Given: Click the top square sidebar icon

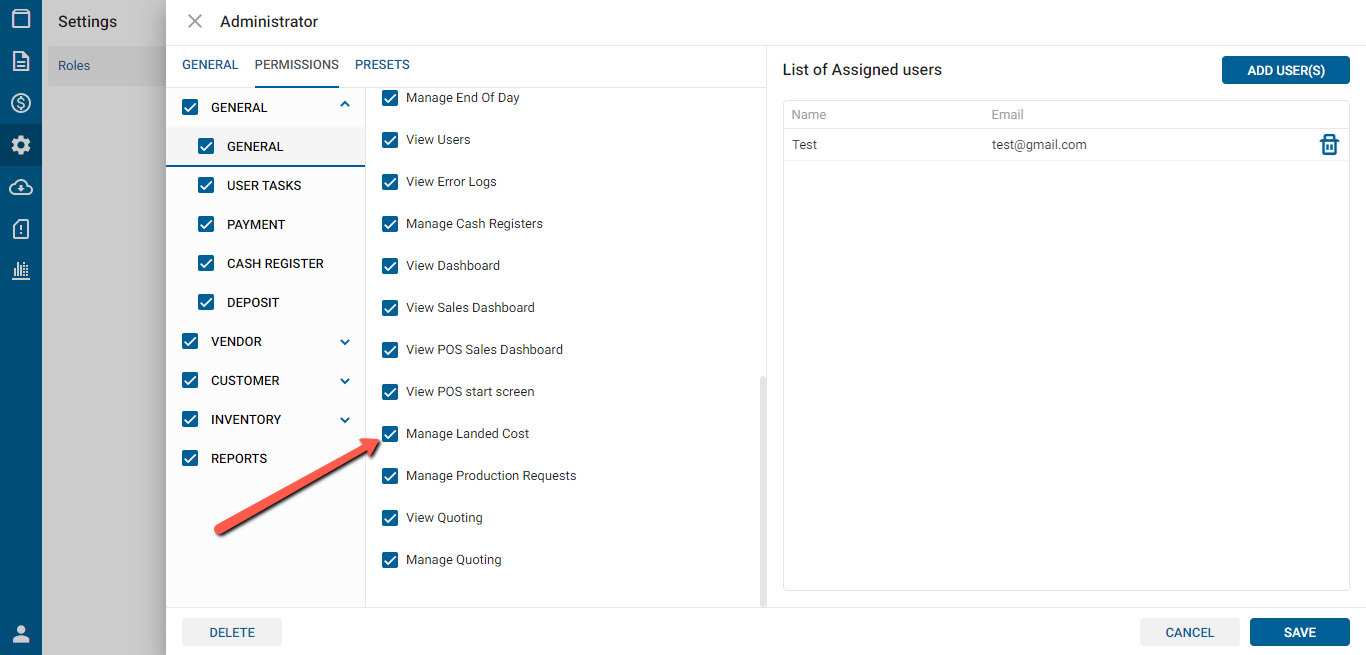Looking at the screenshot, I should tap(20, 19).
